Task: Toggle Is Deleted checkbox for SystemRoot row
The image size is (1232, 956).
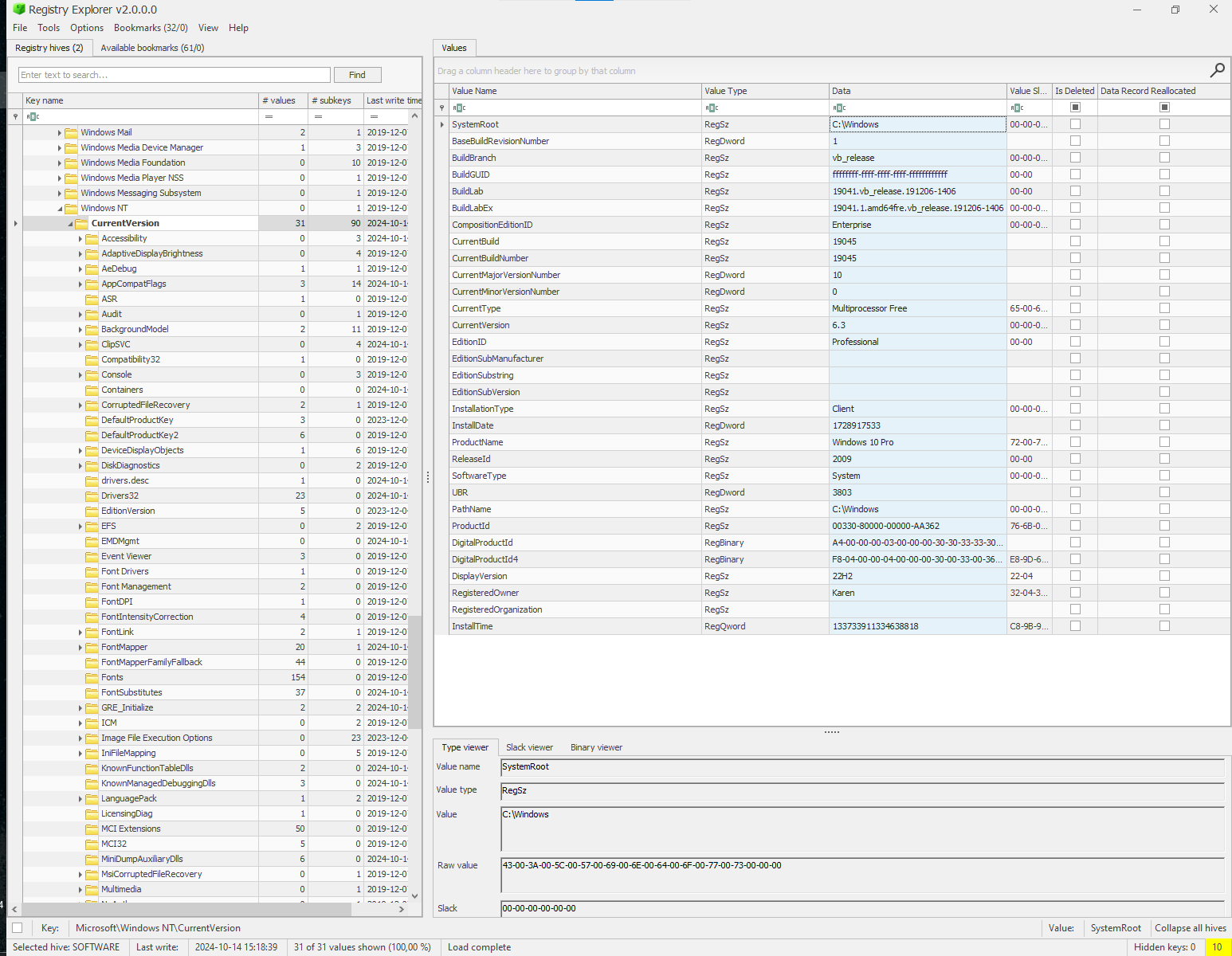Action: click(1075, 124)
